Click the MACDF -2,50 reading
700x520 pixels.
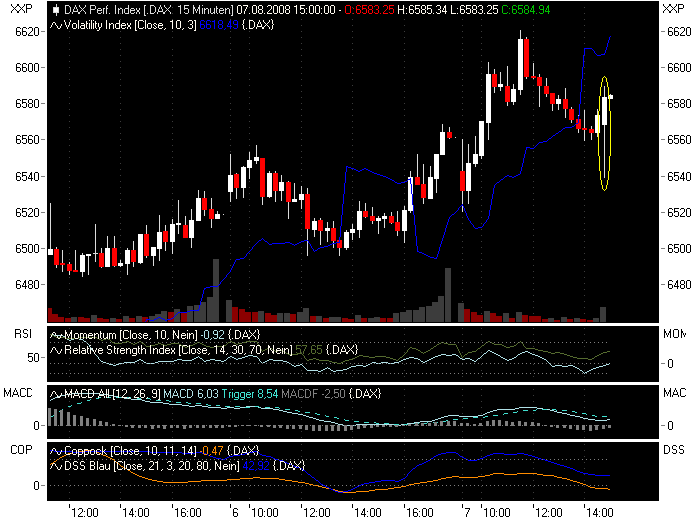click(x=313, y=394)
